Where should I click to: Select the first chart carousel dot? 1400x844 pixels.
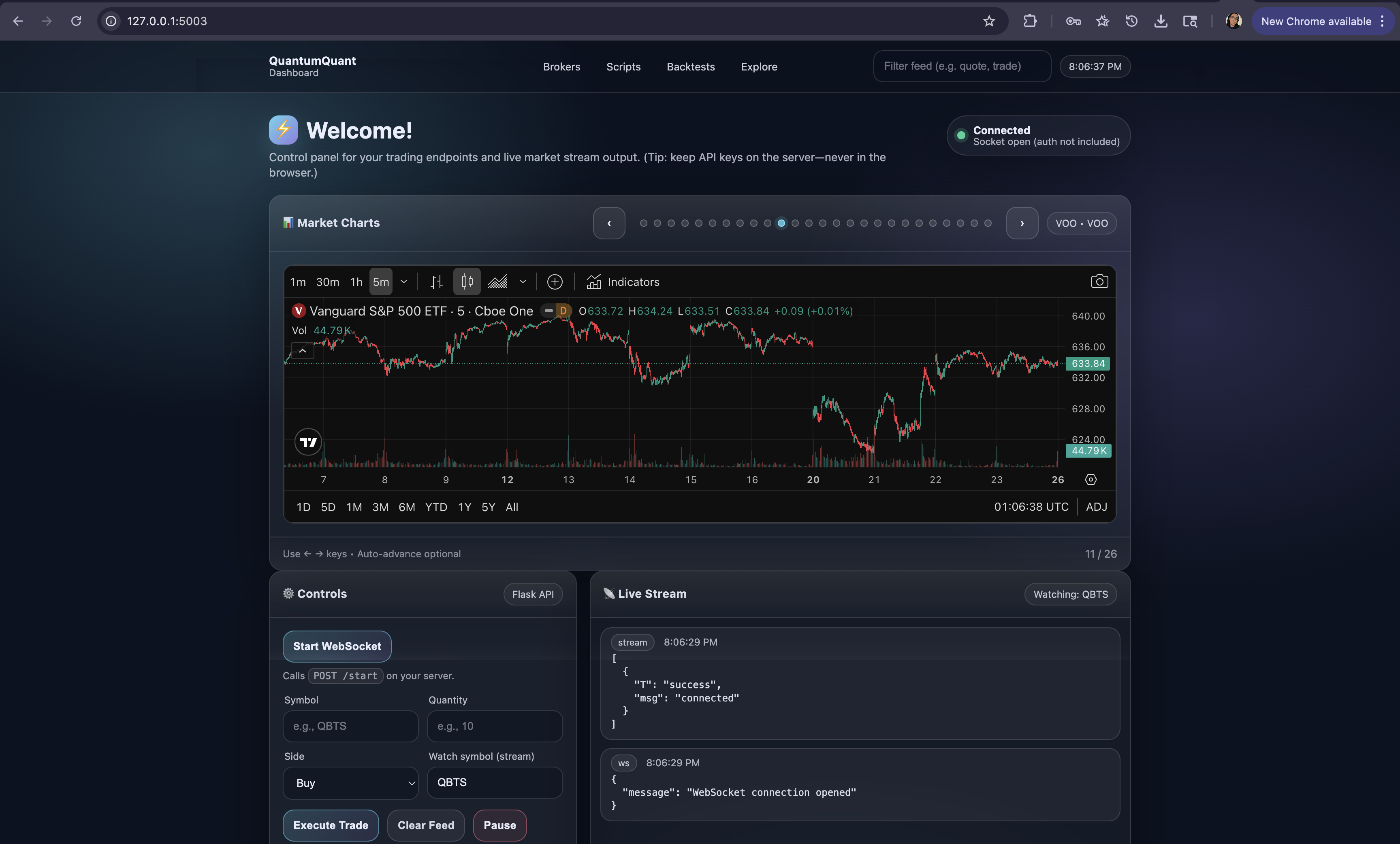644,223
